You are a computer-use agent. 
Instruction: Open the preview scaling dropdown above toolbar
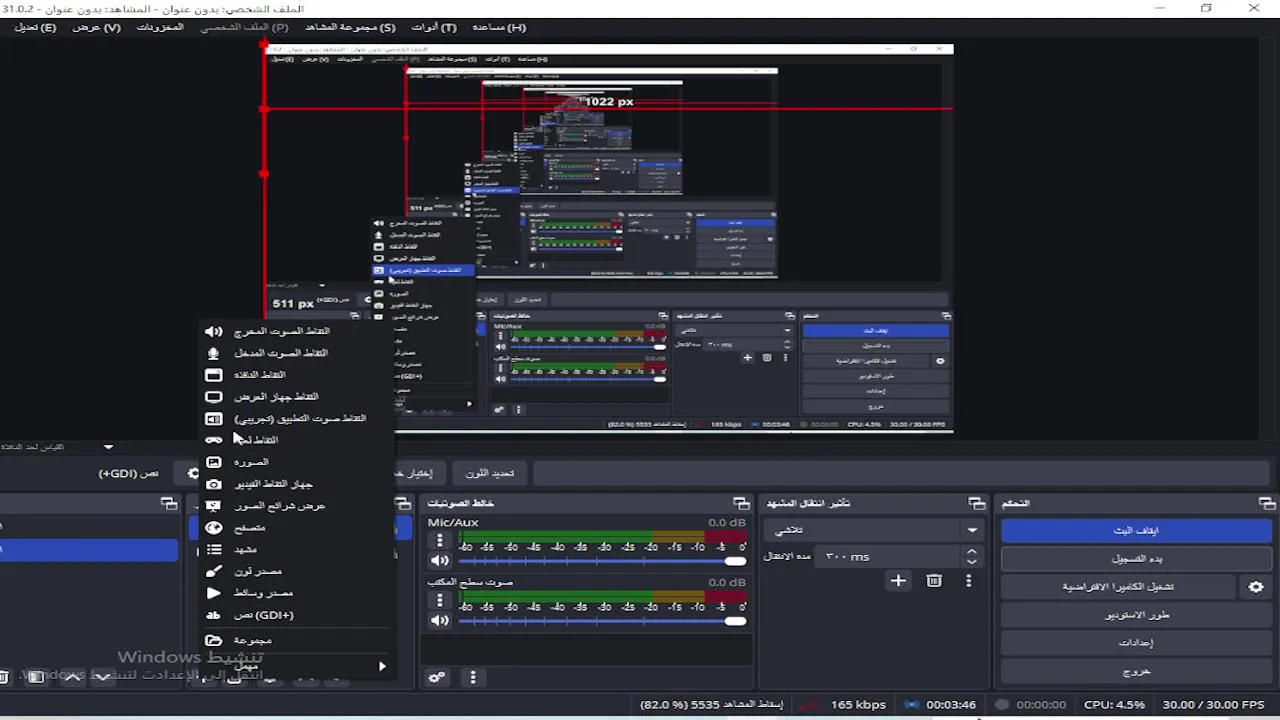[x=108, y=447]
